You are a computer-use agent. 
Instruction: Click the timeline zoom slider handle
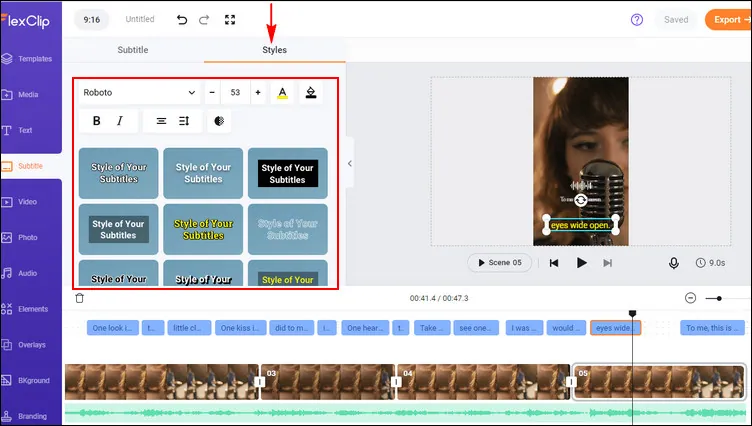pyautogui.click(x=719, y=298)
